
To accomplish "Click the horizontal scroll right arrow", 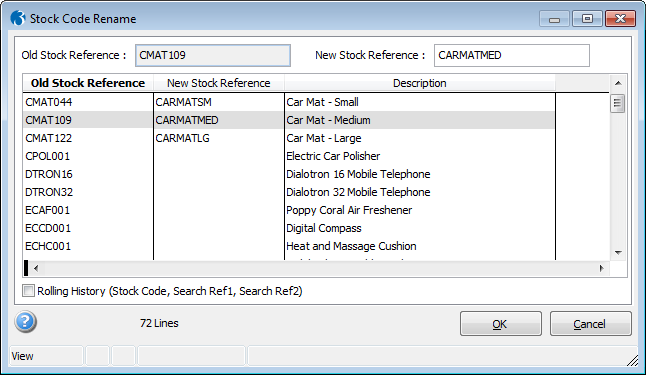I will click(x=602, y=268).
